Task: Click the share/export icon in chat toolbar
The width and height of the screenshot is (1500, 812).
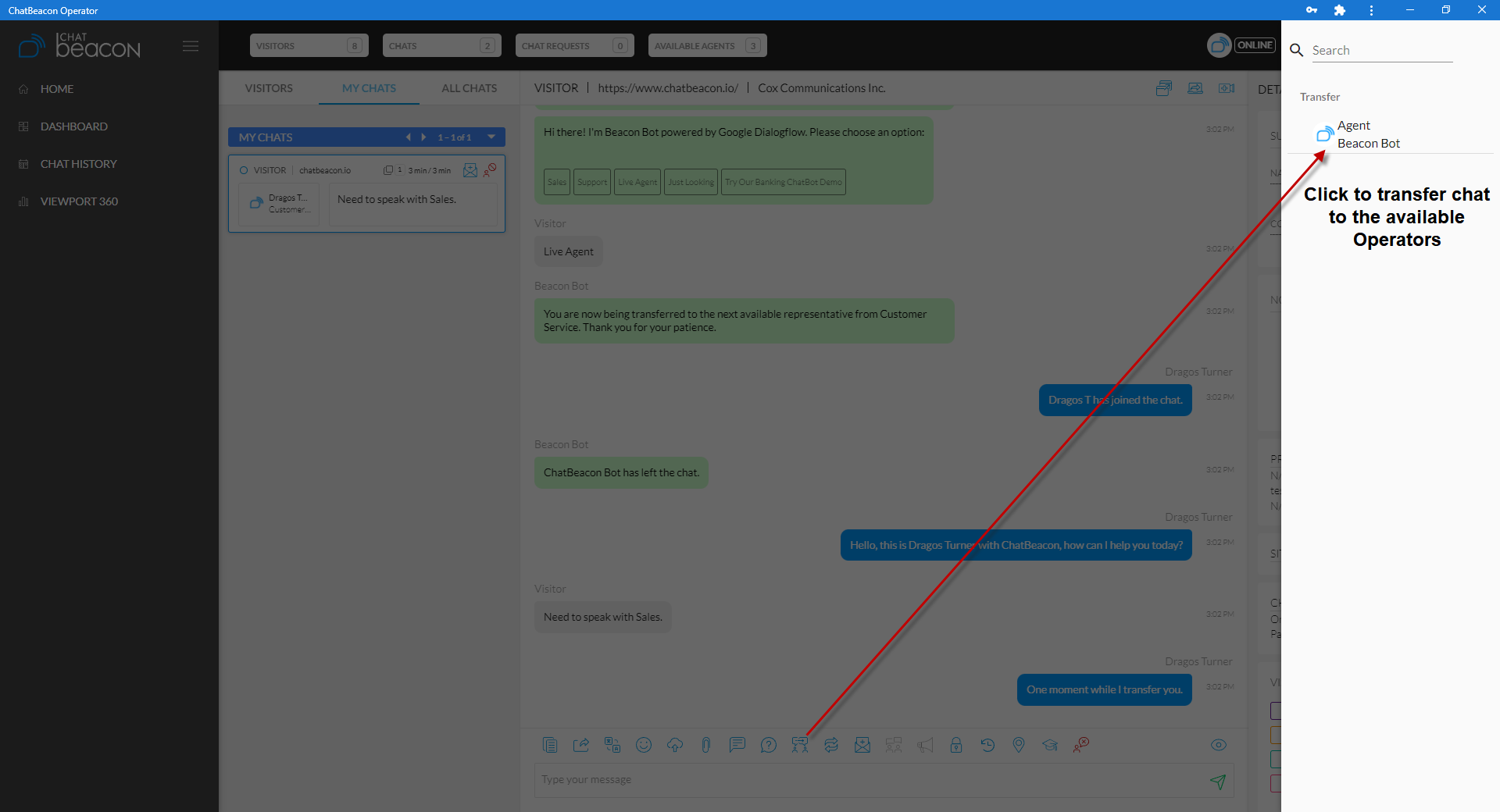Action: (x=581, y=745)
